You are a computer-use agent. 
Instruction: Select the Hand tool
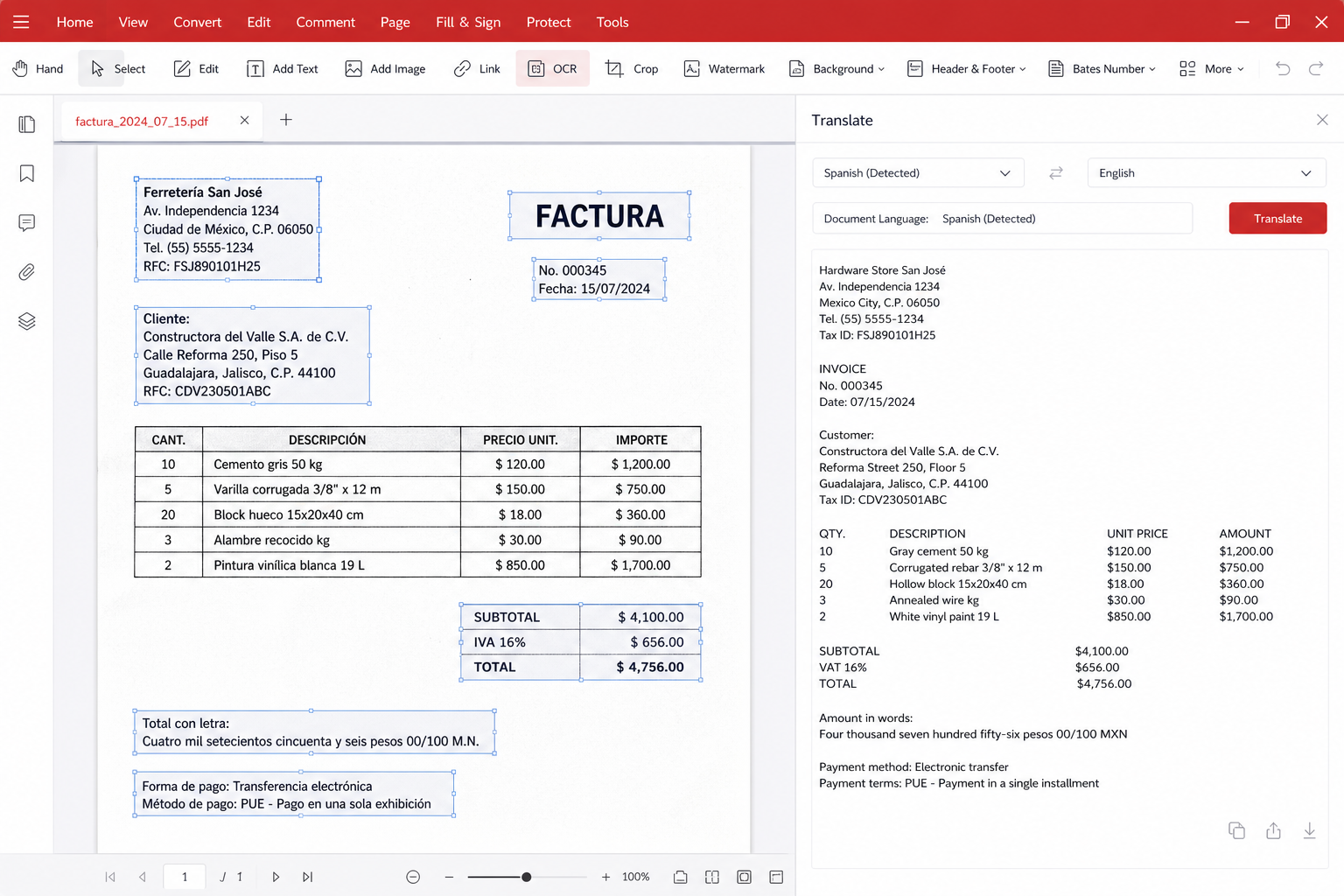click(38, 68)
